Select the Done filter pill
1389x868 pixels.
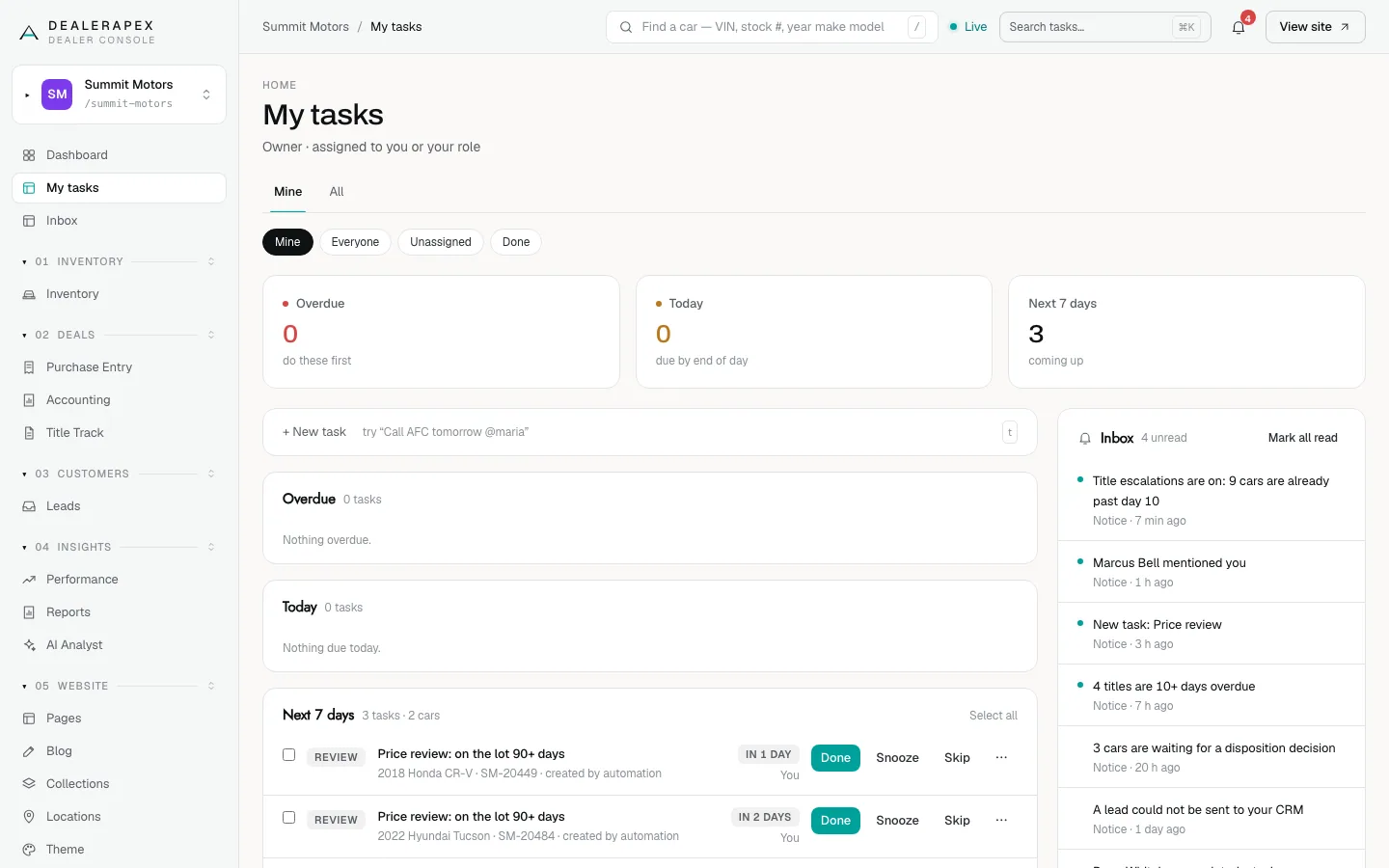coord(516,242)
